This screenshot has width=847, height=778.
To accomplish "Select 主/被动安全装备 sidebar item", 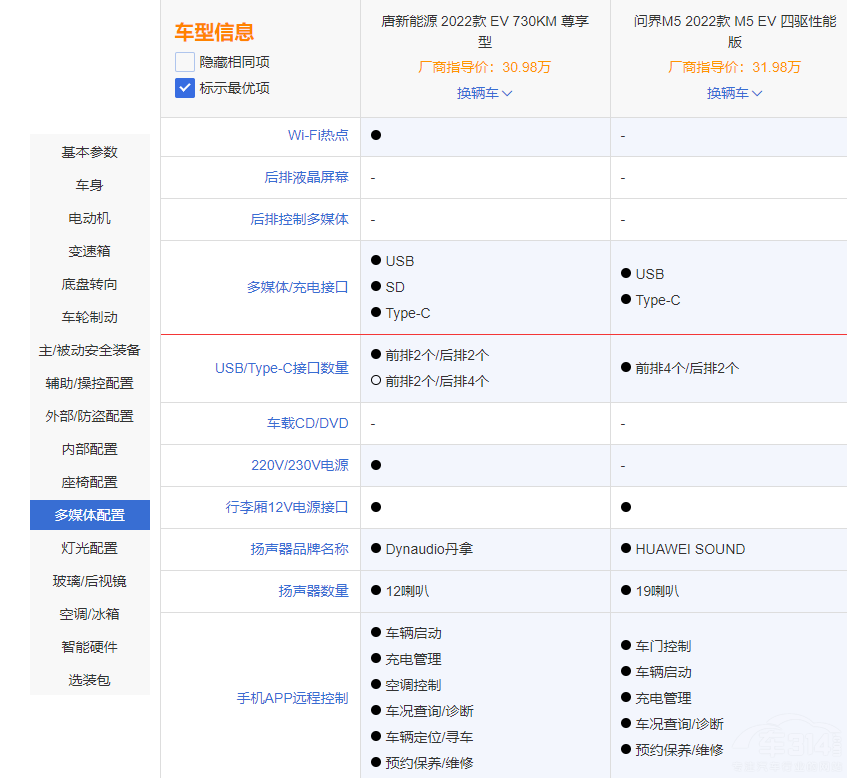I will click(x=90, y=350).
